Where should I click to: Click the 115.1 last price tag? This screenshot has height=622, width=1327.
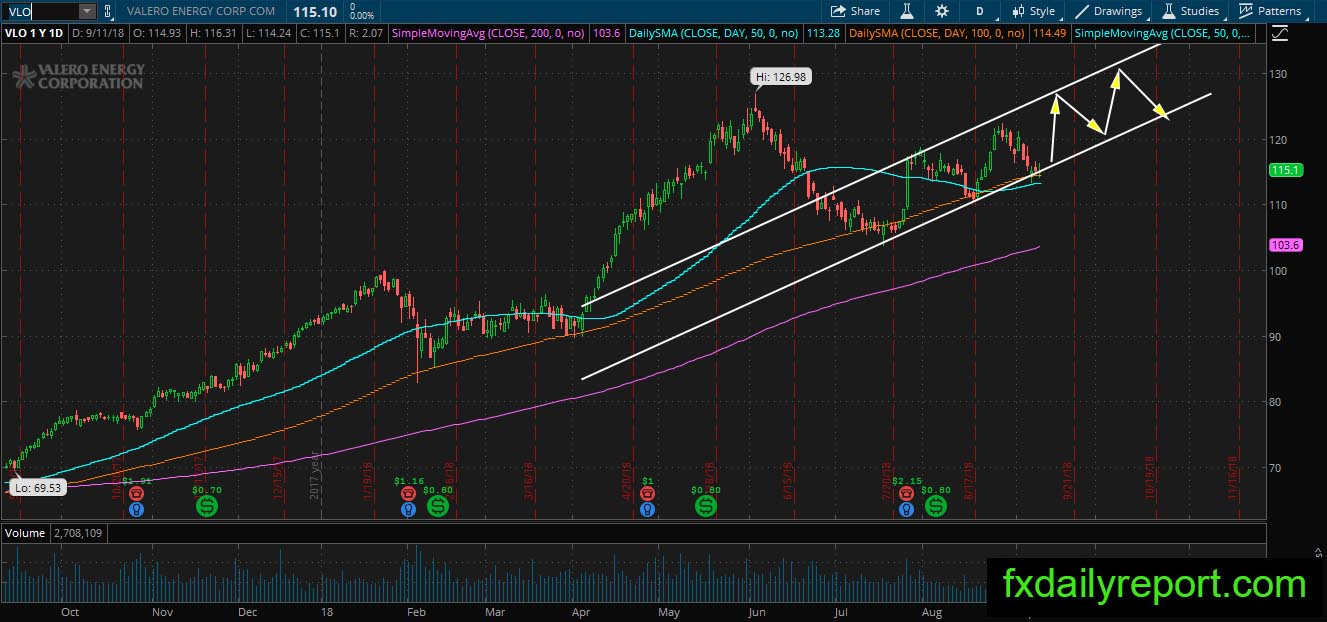[1284, 171]
